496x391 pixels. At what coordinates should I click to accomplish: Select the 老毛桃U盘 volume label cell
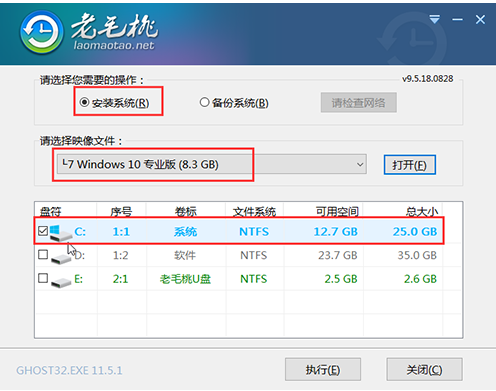(185, 279)
